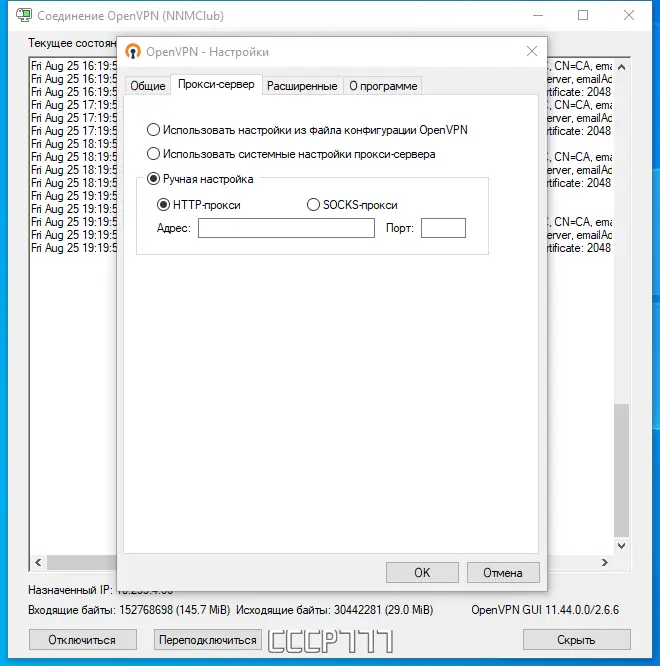
Task: Open the О программе tab
Action: 383,86
